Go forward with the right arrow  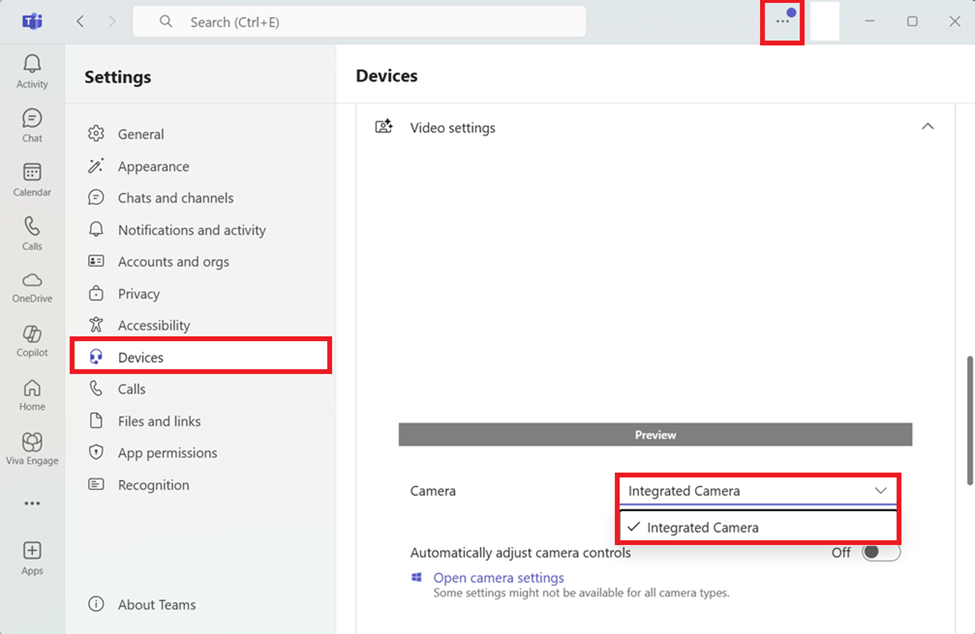click(x=112, y=22)
